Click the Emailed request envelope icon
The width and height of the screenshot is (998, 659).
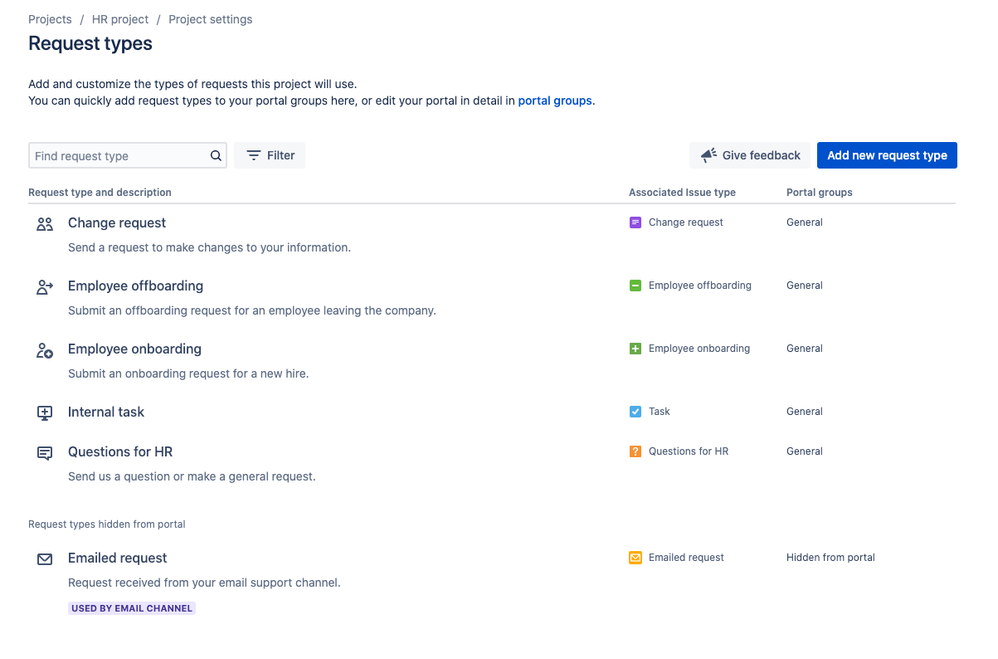[x=45, y=559]
